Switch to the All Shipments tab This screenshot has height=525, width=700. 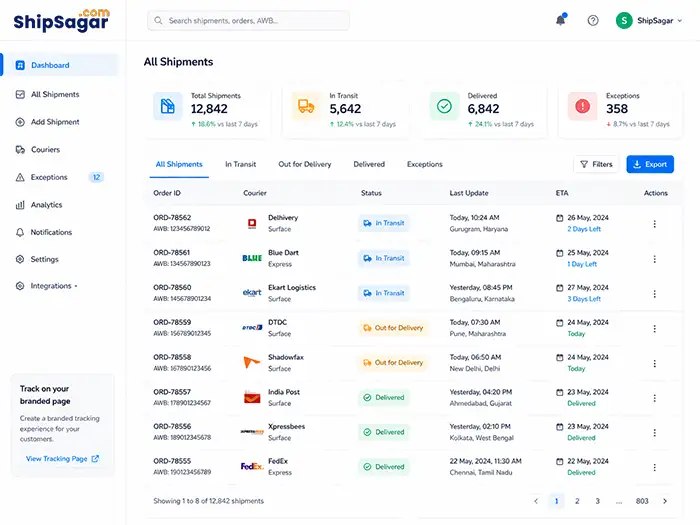(179, 164)
